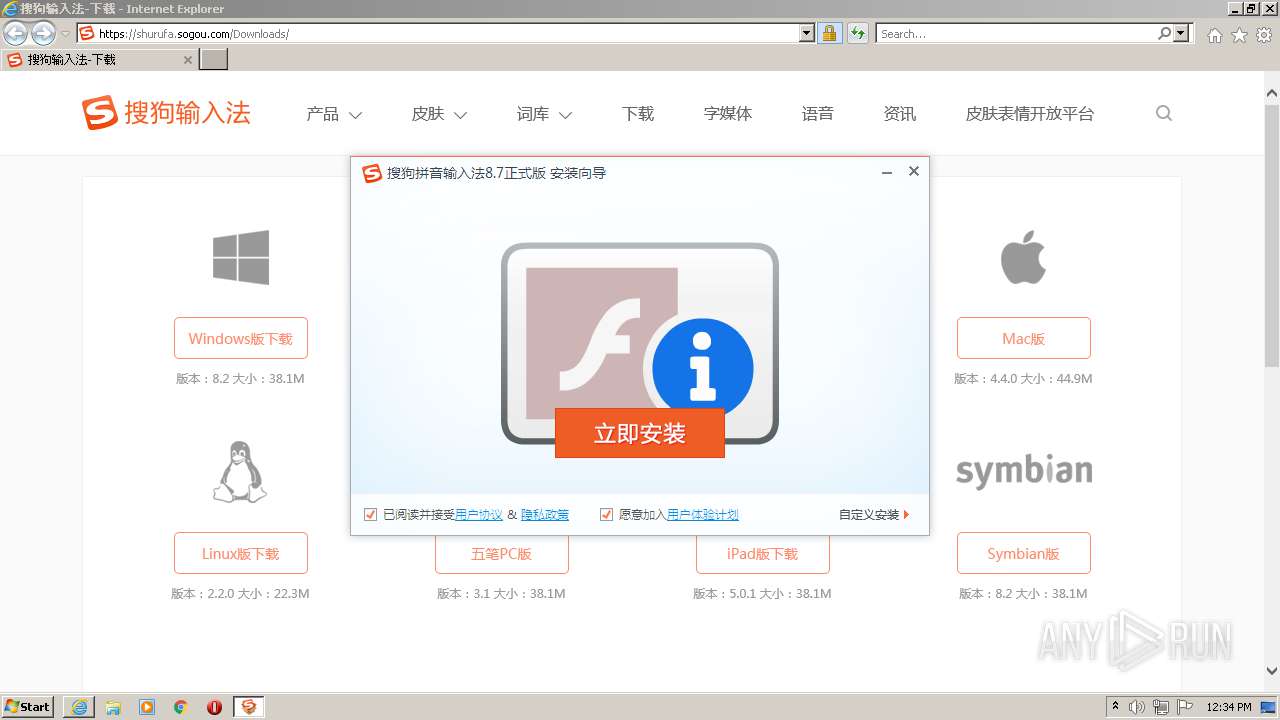Uncheck the user experience program checkbox
Viewport: 1280px width, 720px height.
coord(606,515)
